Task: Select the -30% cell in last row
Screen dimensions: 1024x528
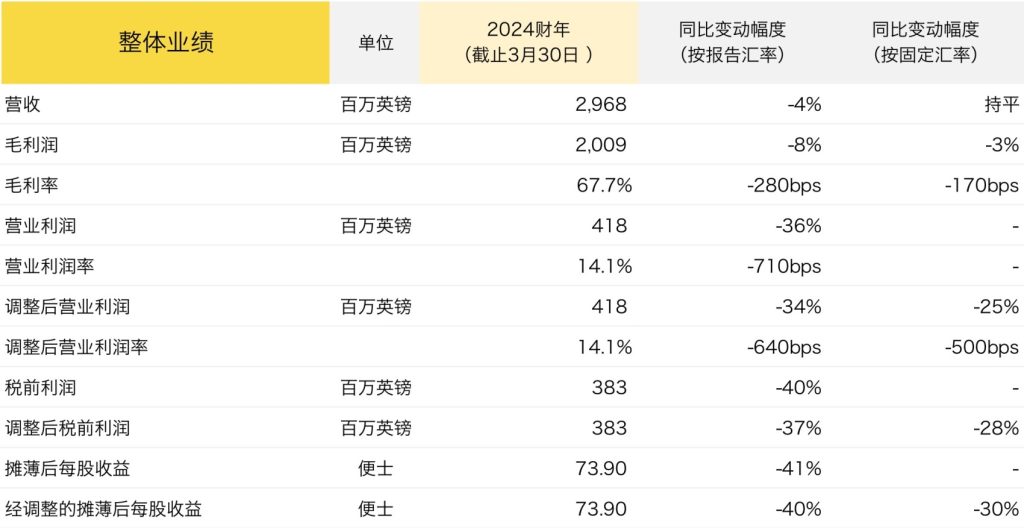Action: pos(997,509)
